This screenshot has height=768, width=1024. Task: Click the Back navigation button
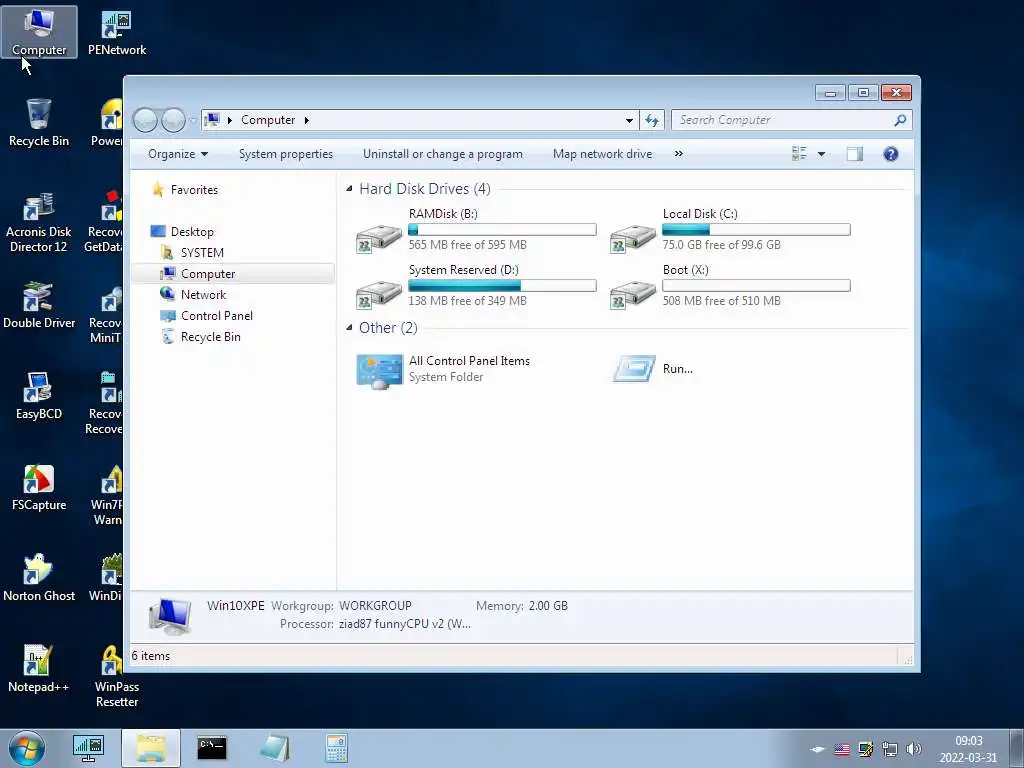[x=145, y=120]
